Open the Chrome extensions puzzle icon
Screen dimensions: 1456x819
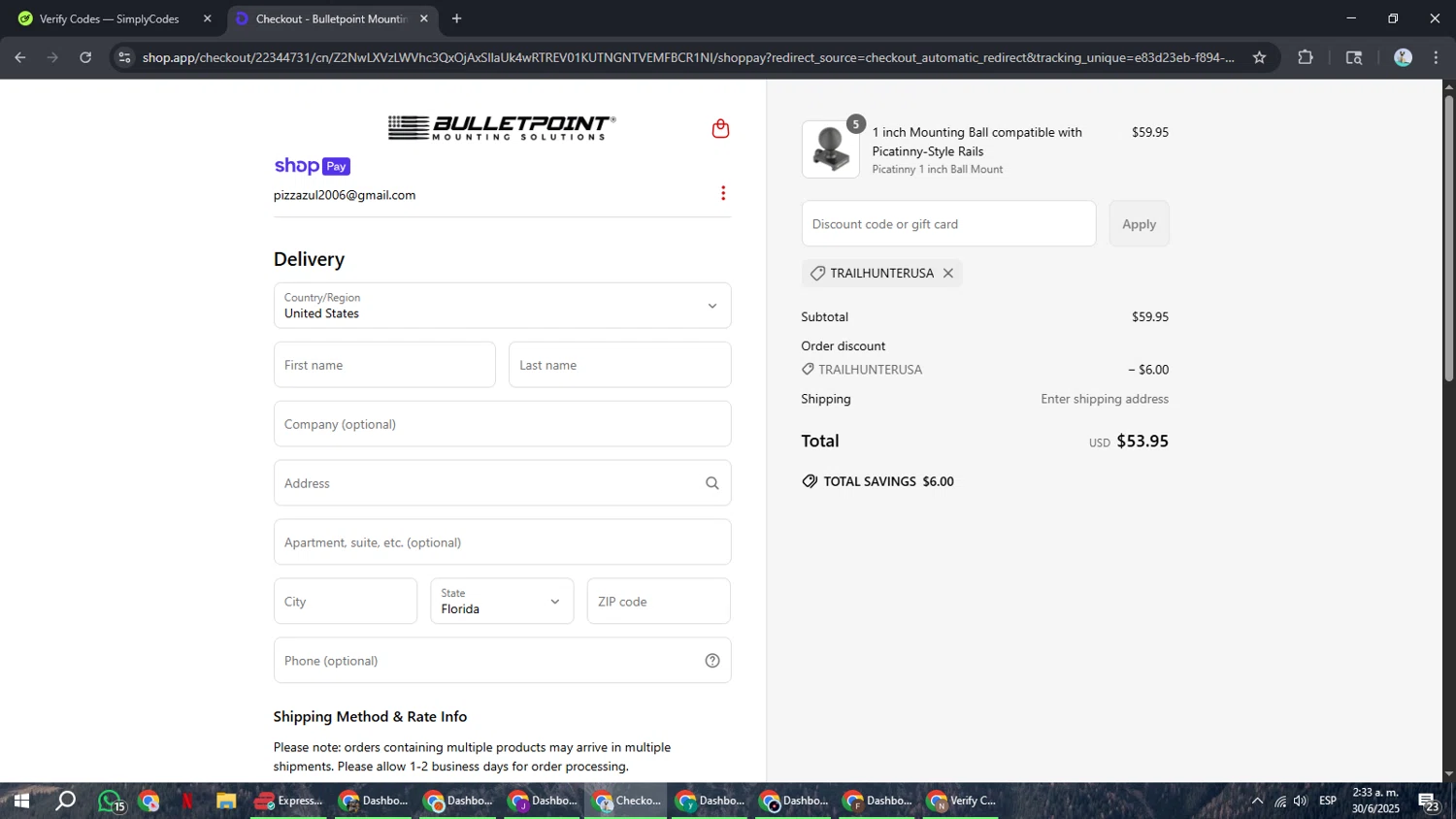pyautogui.click(x=1306, y=57)
